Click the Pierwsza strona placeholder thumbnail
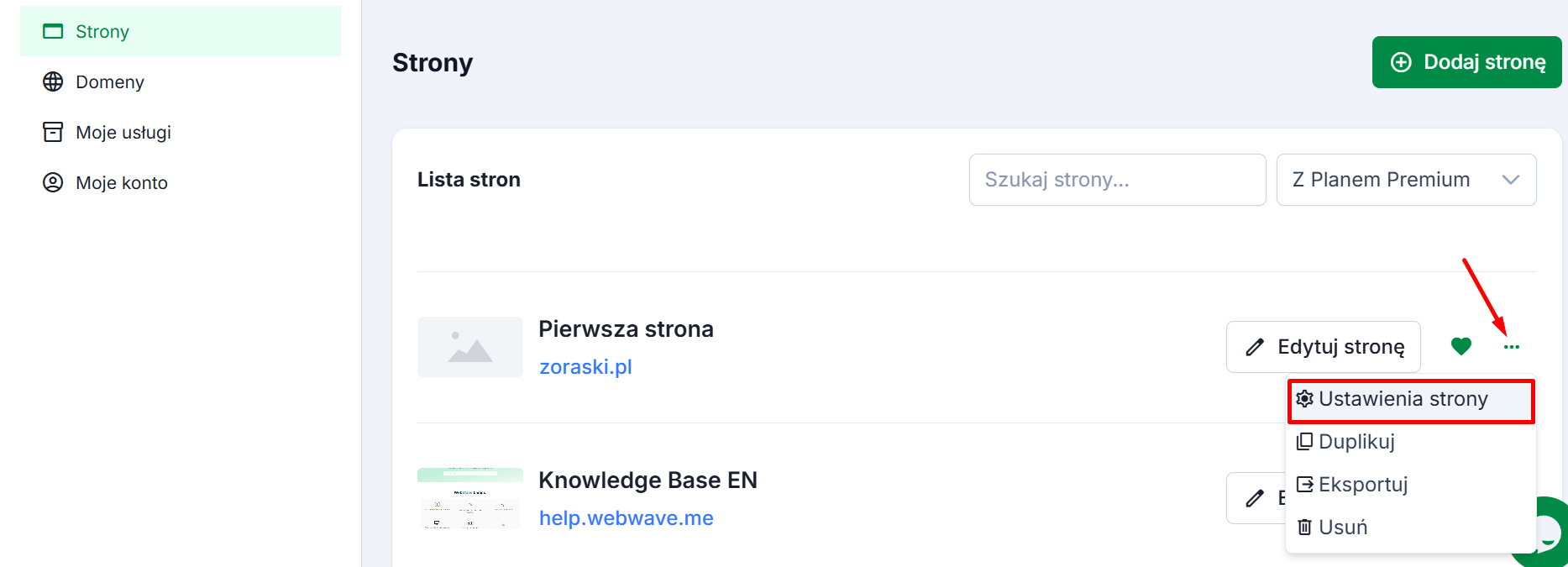Viewport: 1568px width, 567px height. click(x=469, y=347)
